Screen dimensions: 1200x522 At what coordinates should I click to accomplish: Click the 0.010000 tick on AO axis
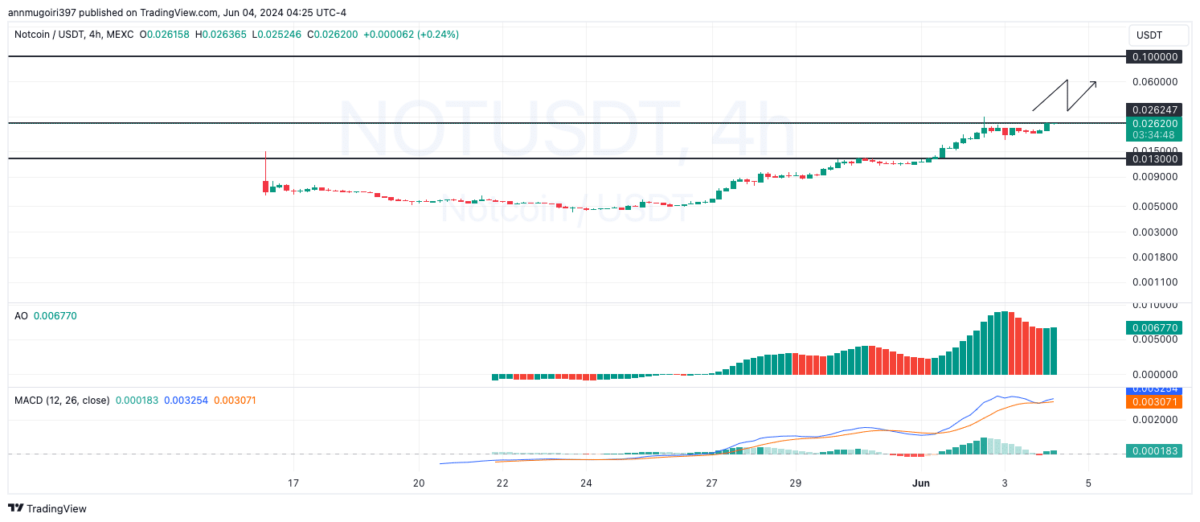(x=1153, y=304)
